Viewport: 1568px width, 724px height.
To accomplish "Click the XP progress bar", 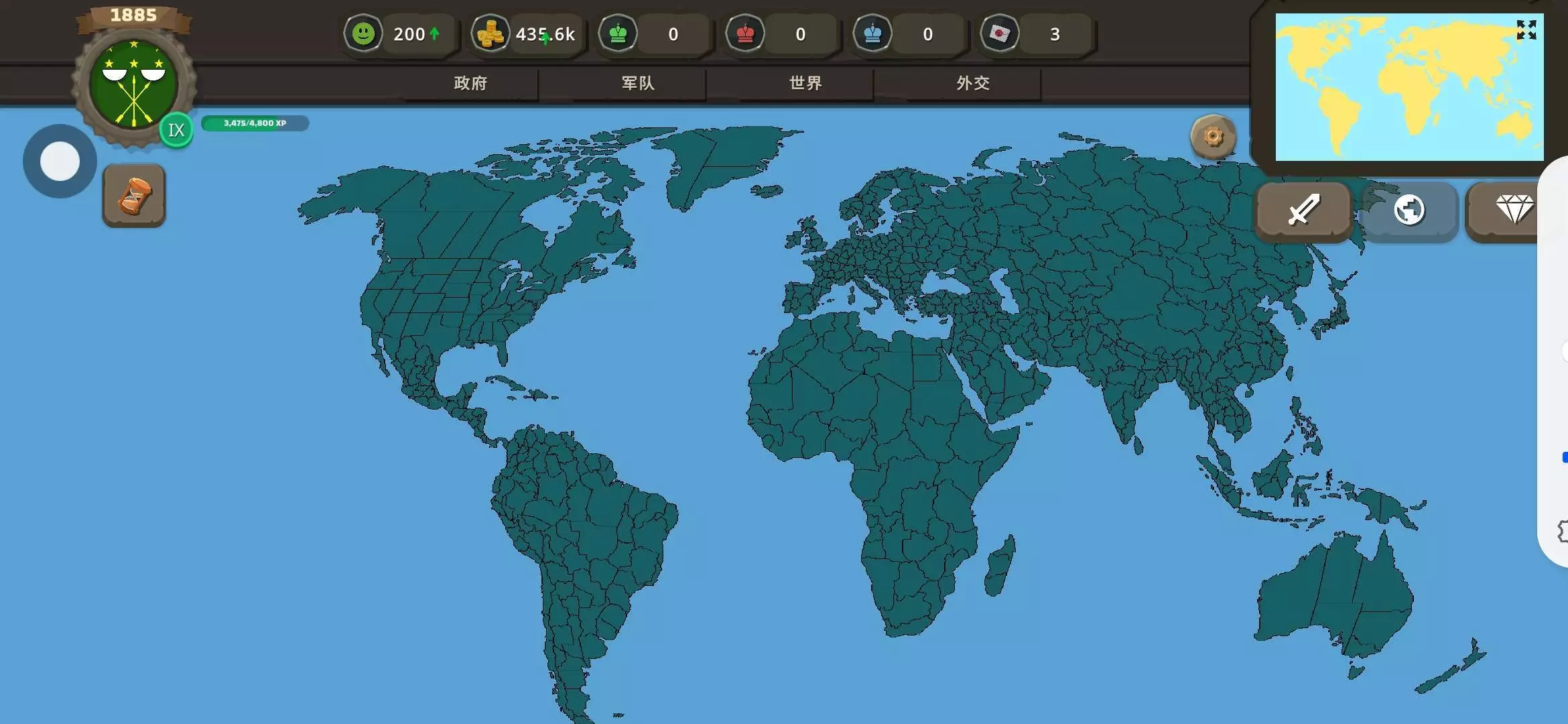I will (x=255, y=123).
